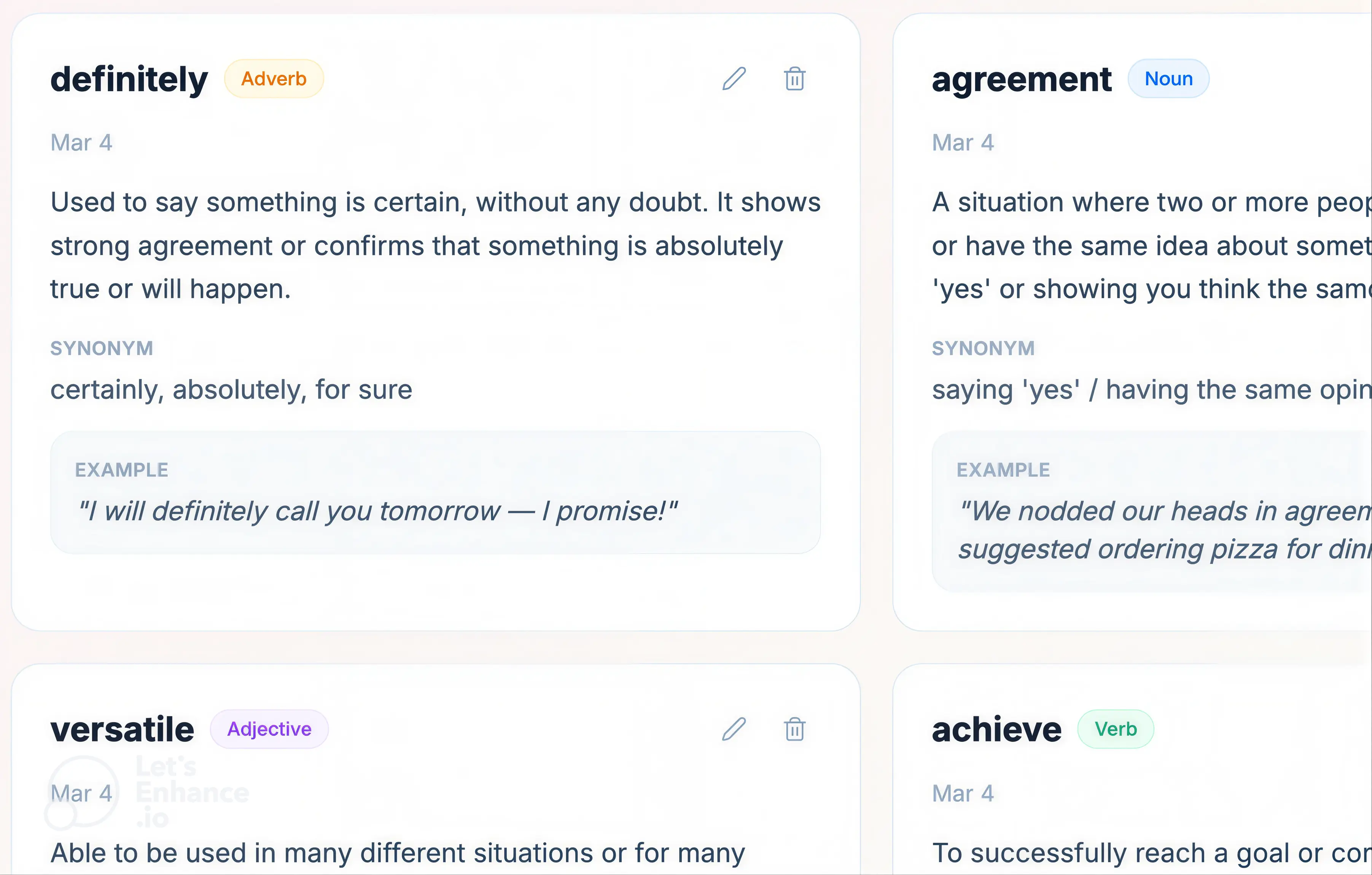
Task: Expand the EXAMPLE section on the definitely card
Action: [x=121, y=469]
